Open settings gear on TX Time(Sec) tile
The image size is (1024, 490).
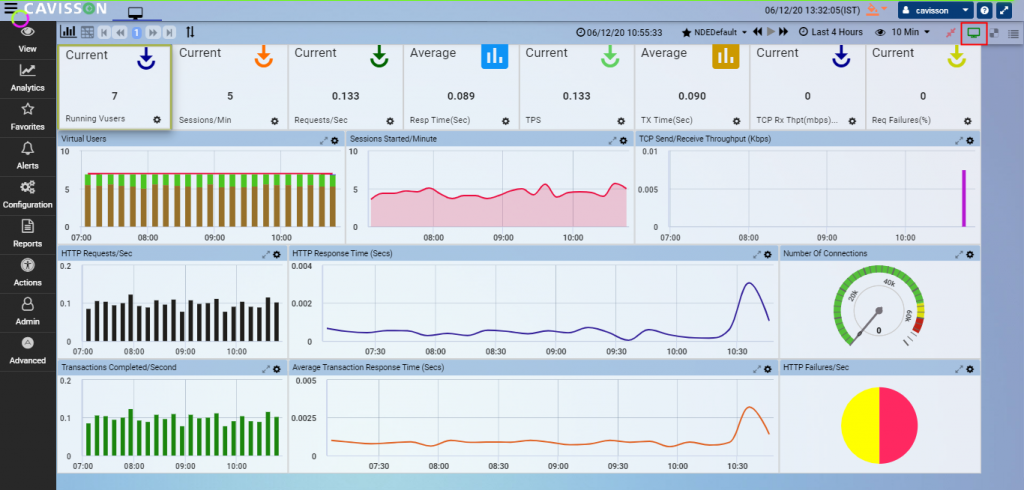[x=737, y=121]
